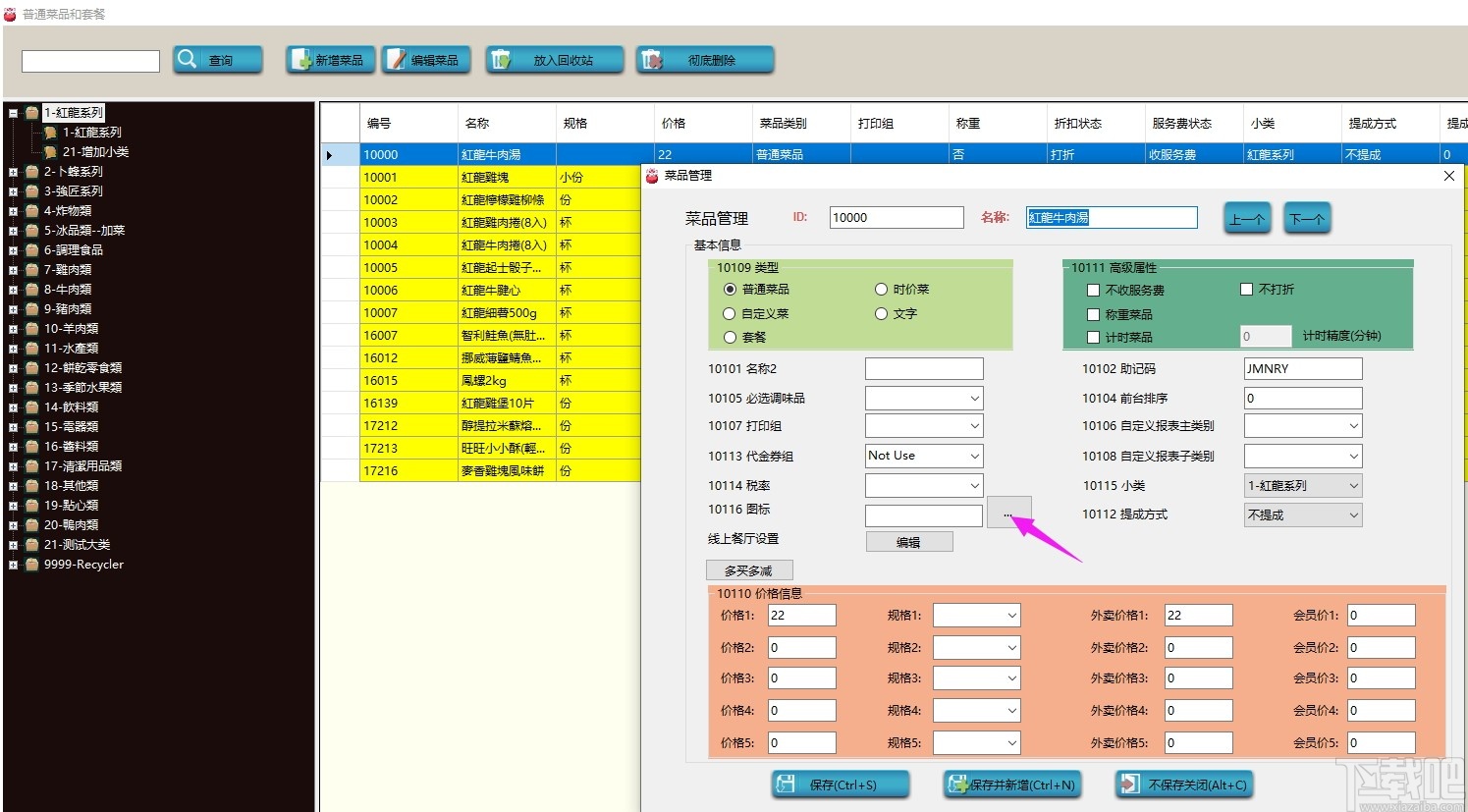Go to the next dish with 下一个

(1307, 218)
